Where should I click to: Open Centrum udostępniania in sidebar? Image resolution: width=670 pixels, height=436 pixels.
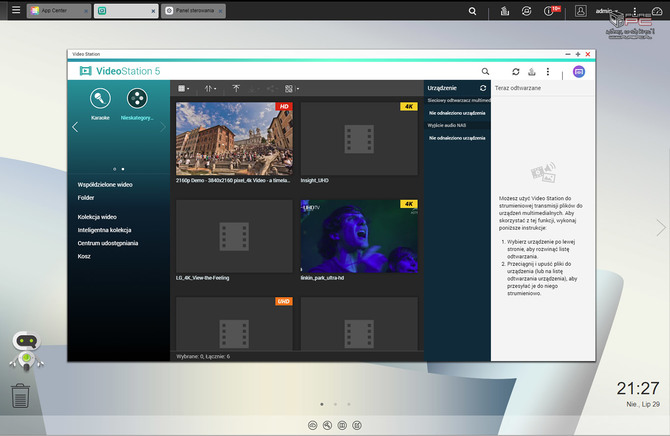pyautogui.click(x=108, y=243)
